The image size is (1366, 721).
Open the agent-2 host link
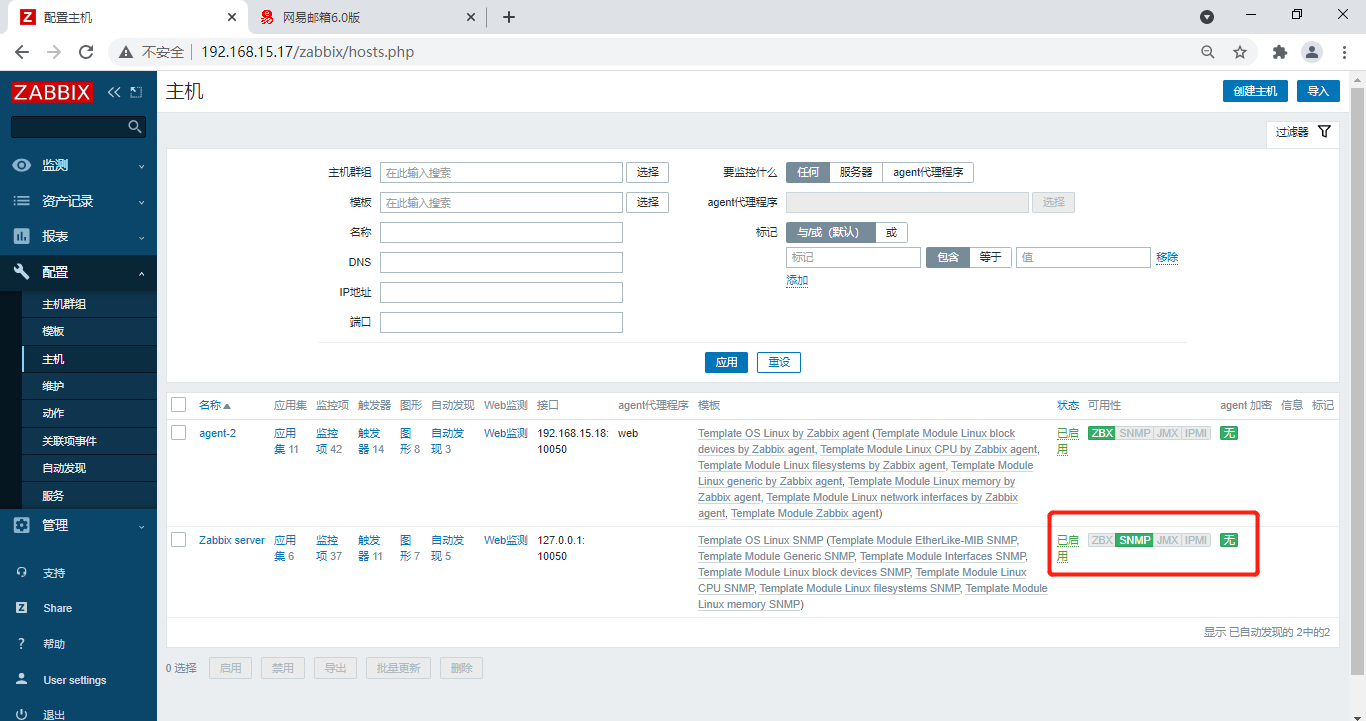(x=217, y=433)
